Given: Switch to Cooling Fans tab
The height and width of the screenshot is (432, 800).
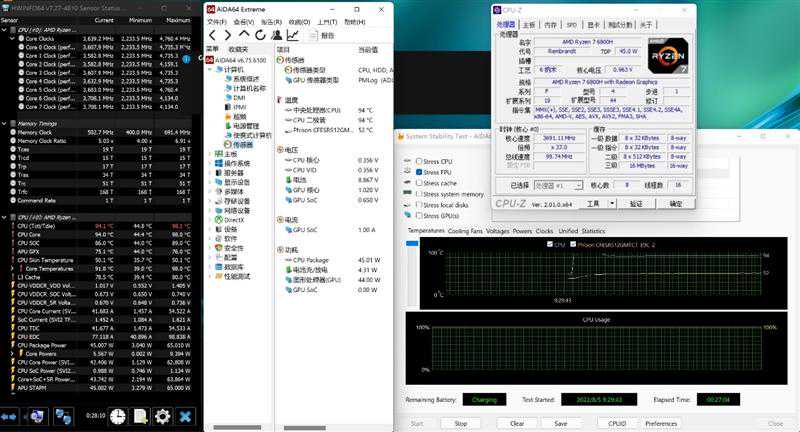Looking at the screenshot, I should tap(463, 231).
